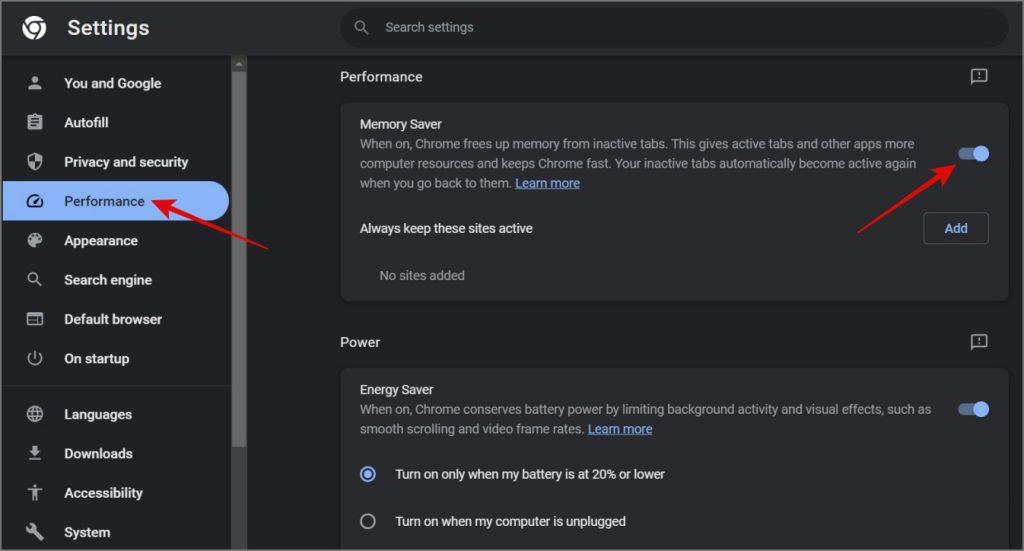Send feedback for the Power section
This screenshot has height=551, width=1024.
click(978, 341)
